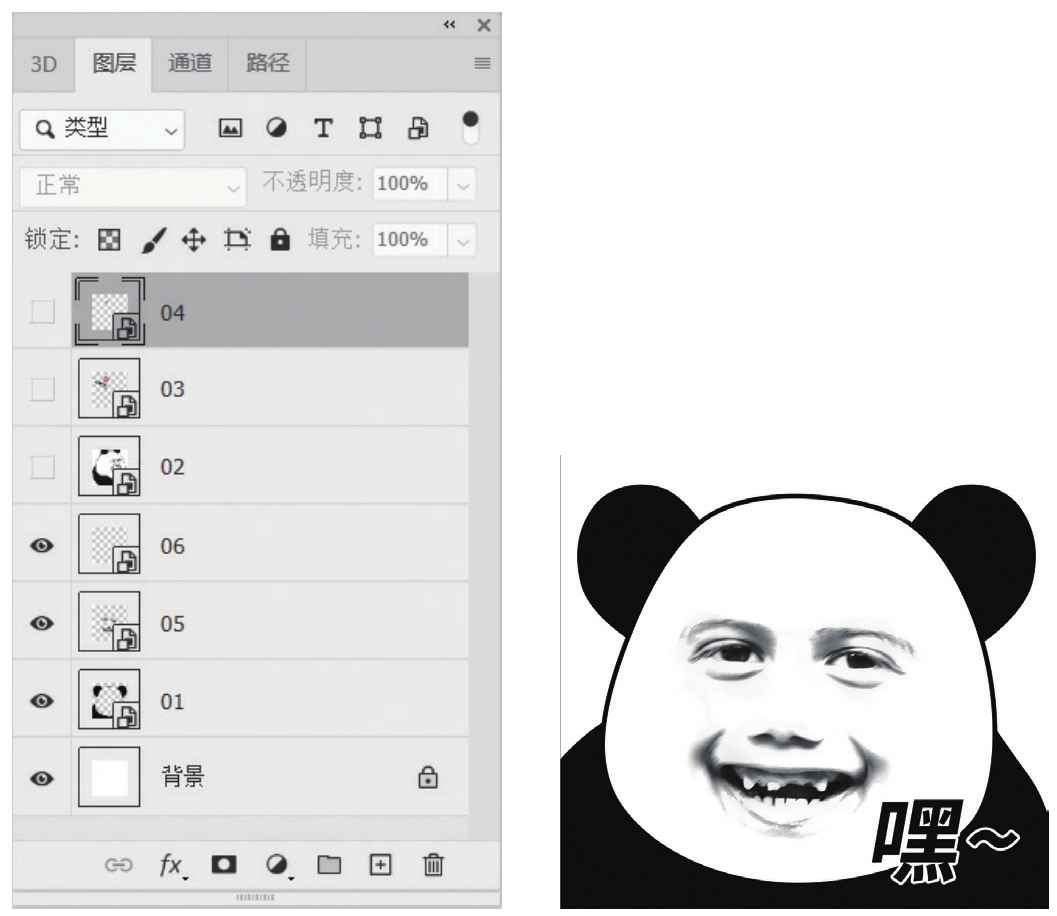Hide layer 01
This screenshot has width=1057, height=916.
click(42, 701)
